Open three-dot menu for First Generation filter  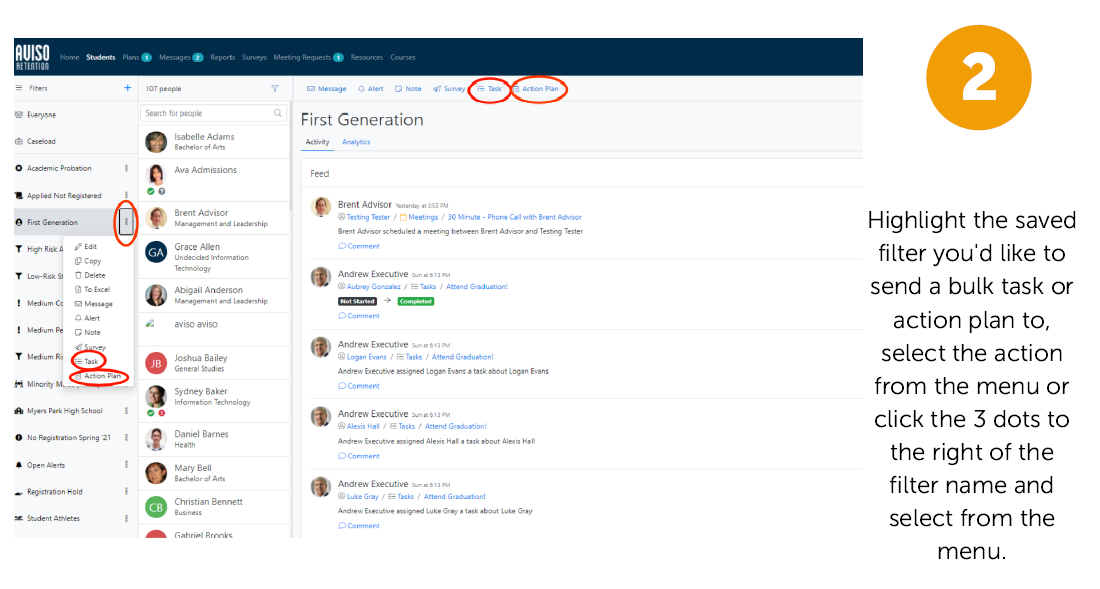126,222
